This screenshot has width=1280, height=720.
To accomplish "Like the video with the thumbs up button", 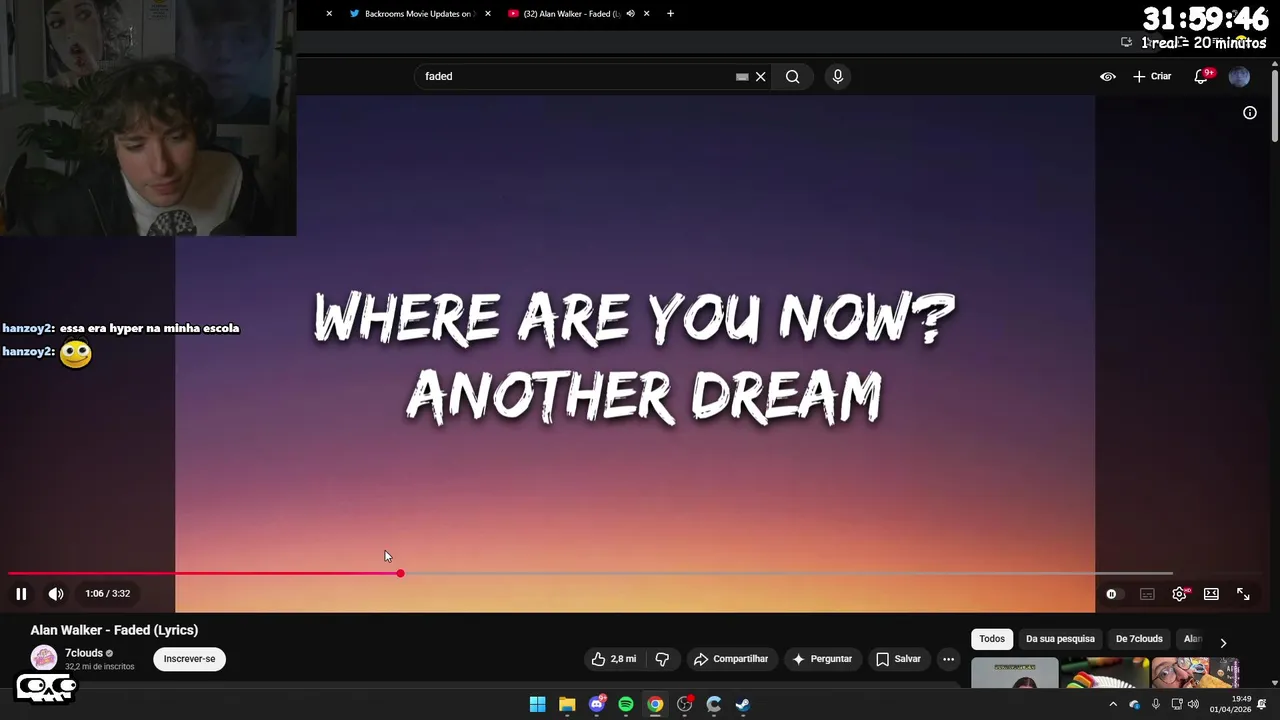I will [614, 659].
